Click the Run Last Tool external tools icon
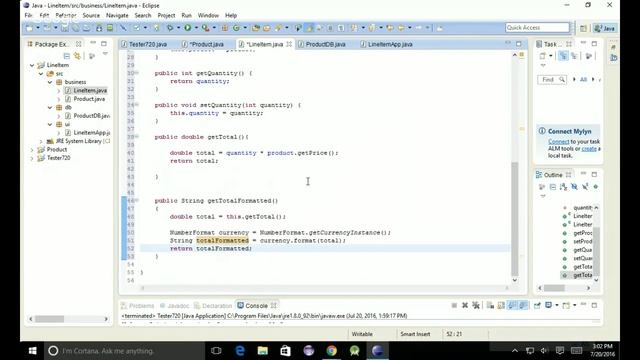 click(x=205, y=28)
